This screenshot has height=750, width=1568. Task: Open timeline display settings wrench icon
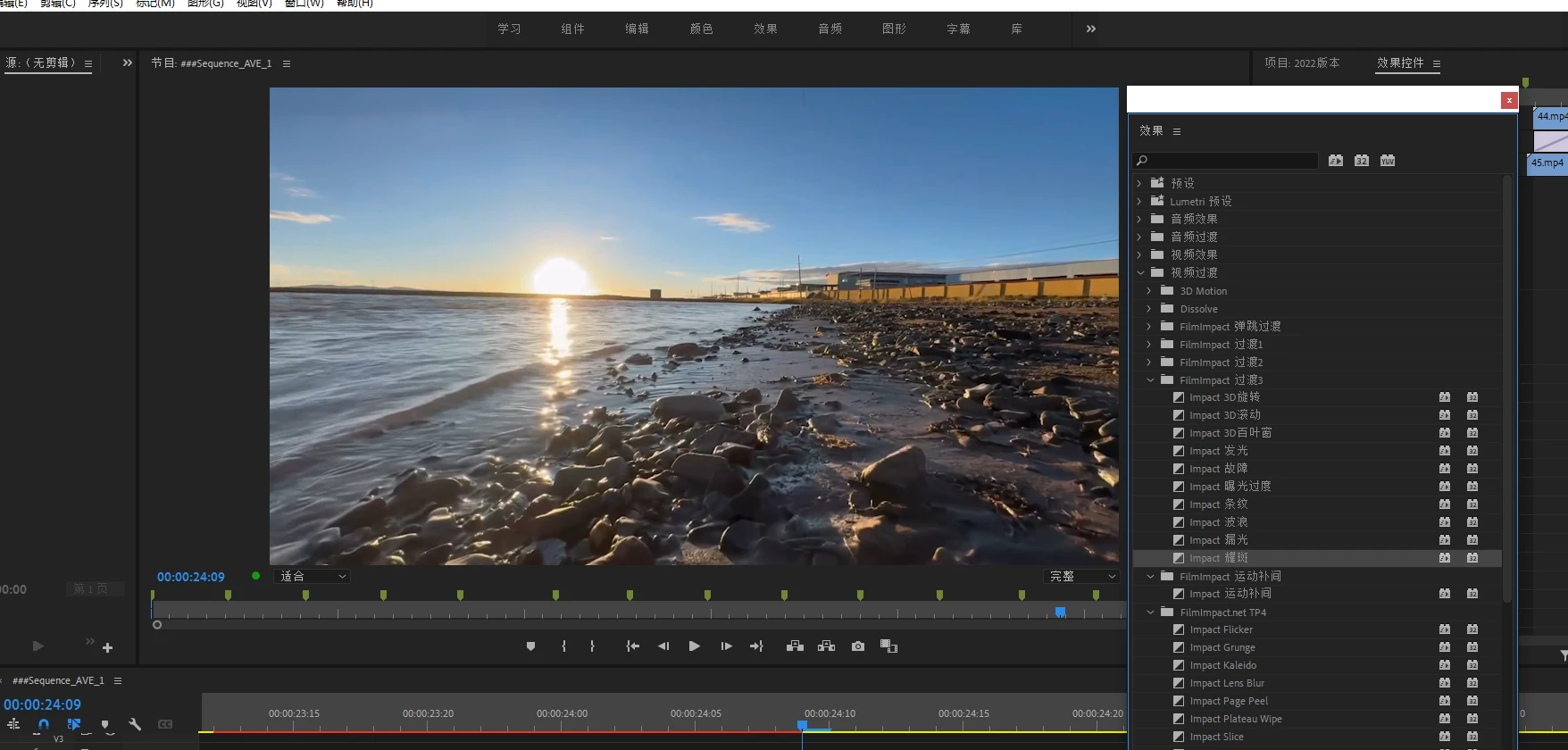(135, 724)
